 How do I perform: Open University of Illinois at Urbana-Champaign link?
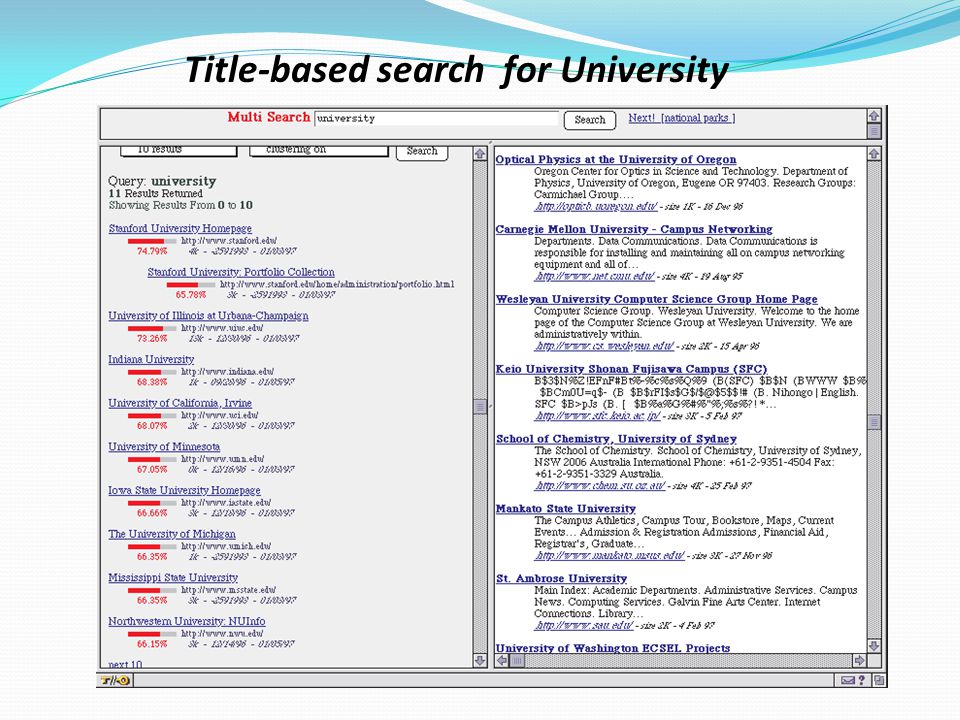208,315
